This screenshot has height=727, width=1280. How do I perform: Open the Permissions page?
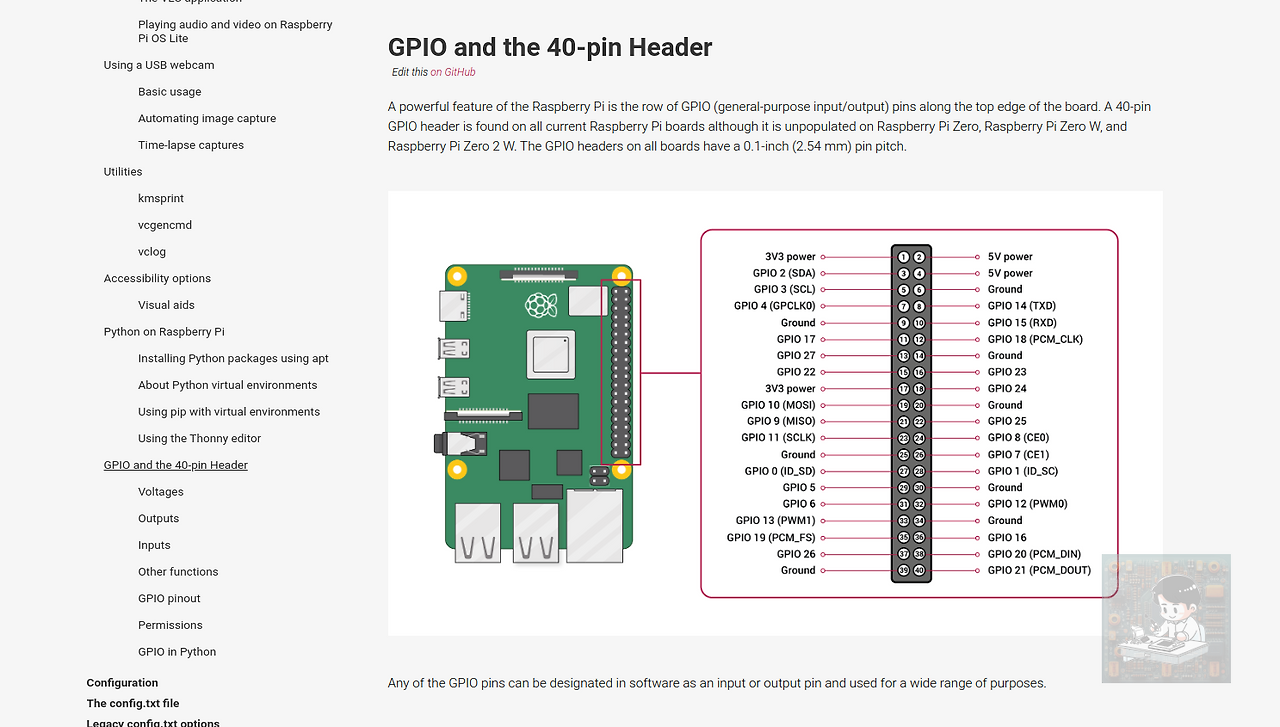170,624
